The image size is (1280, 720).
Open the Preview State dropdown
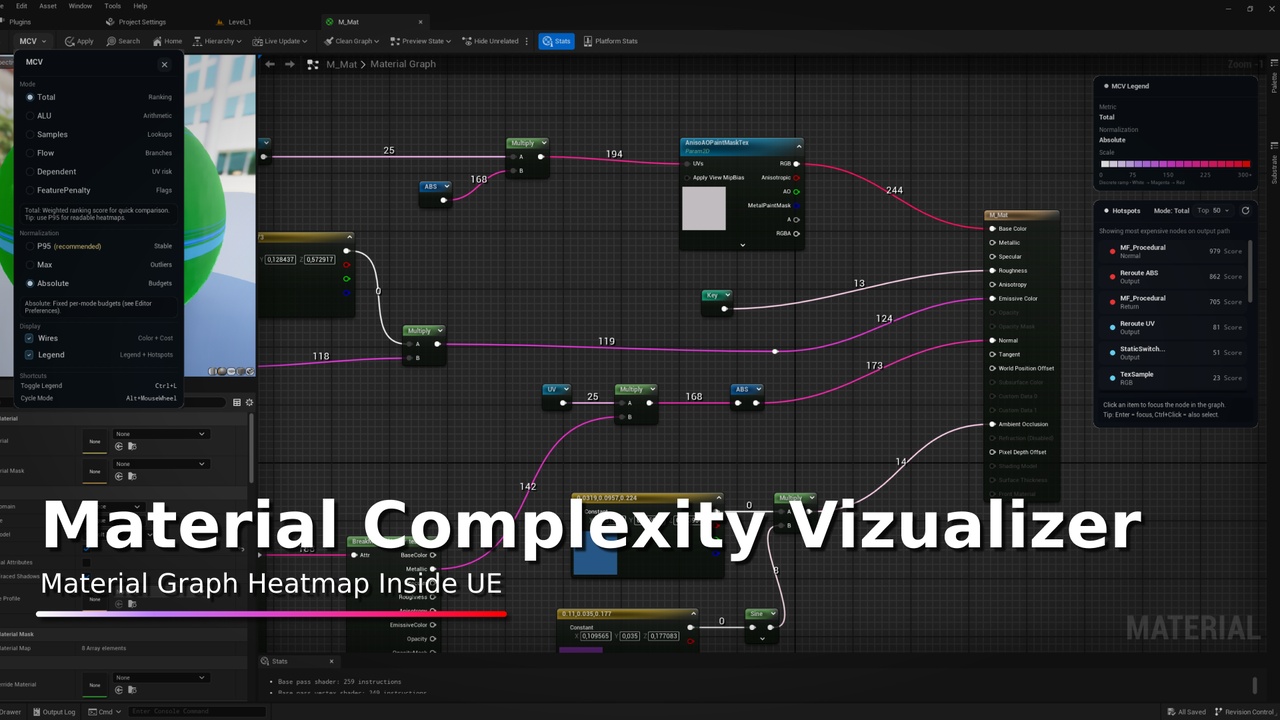421,41
